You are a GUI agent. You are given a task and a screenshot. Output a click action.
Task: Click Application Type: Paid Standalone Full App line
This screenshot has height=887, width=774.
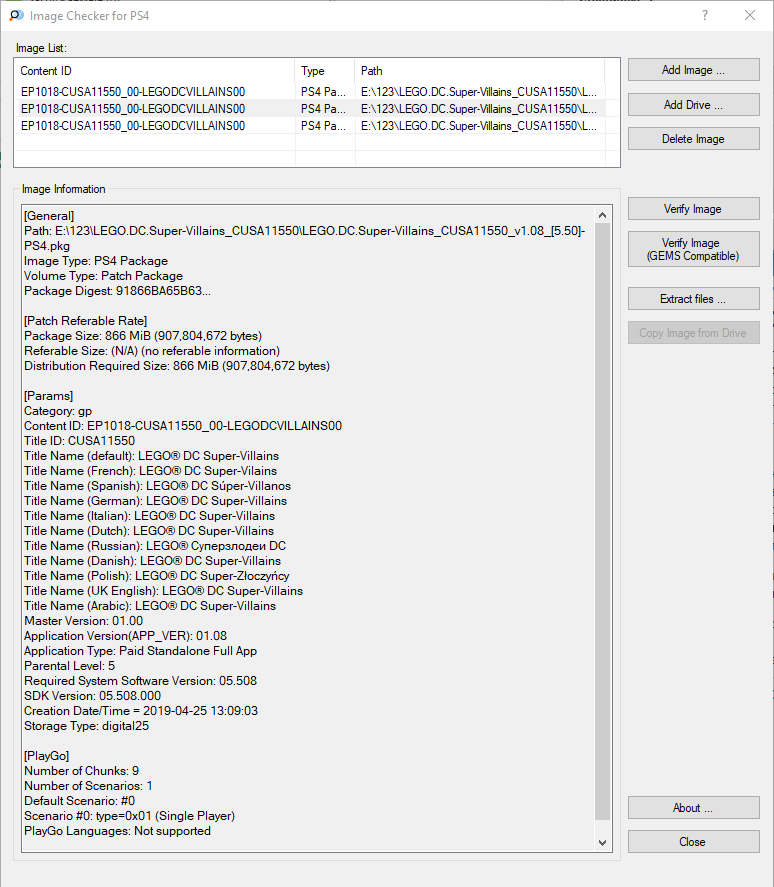pyautogui.click(x=140, y=651)
